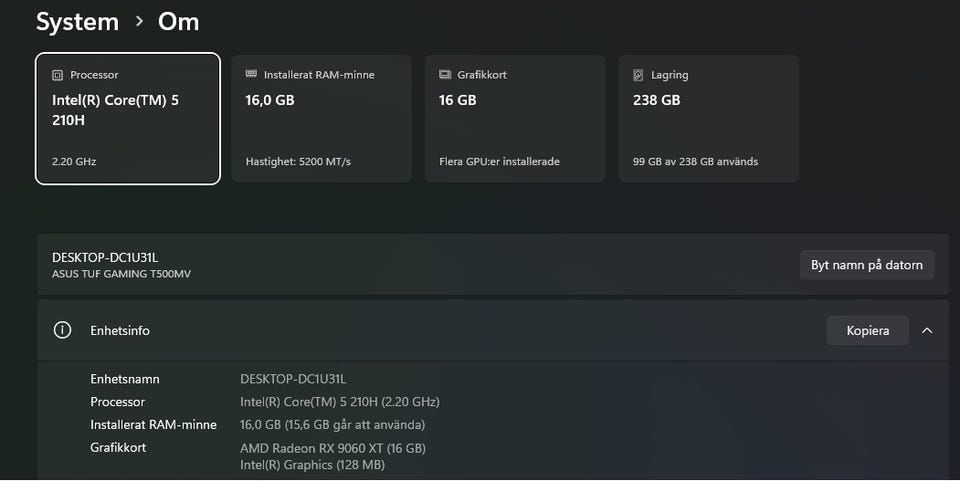Click the Grafikkort graphics card icon
The width and height of the screenshot is (960, 481).
(x=445, y=75)
